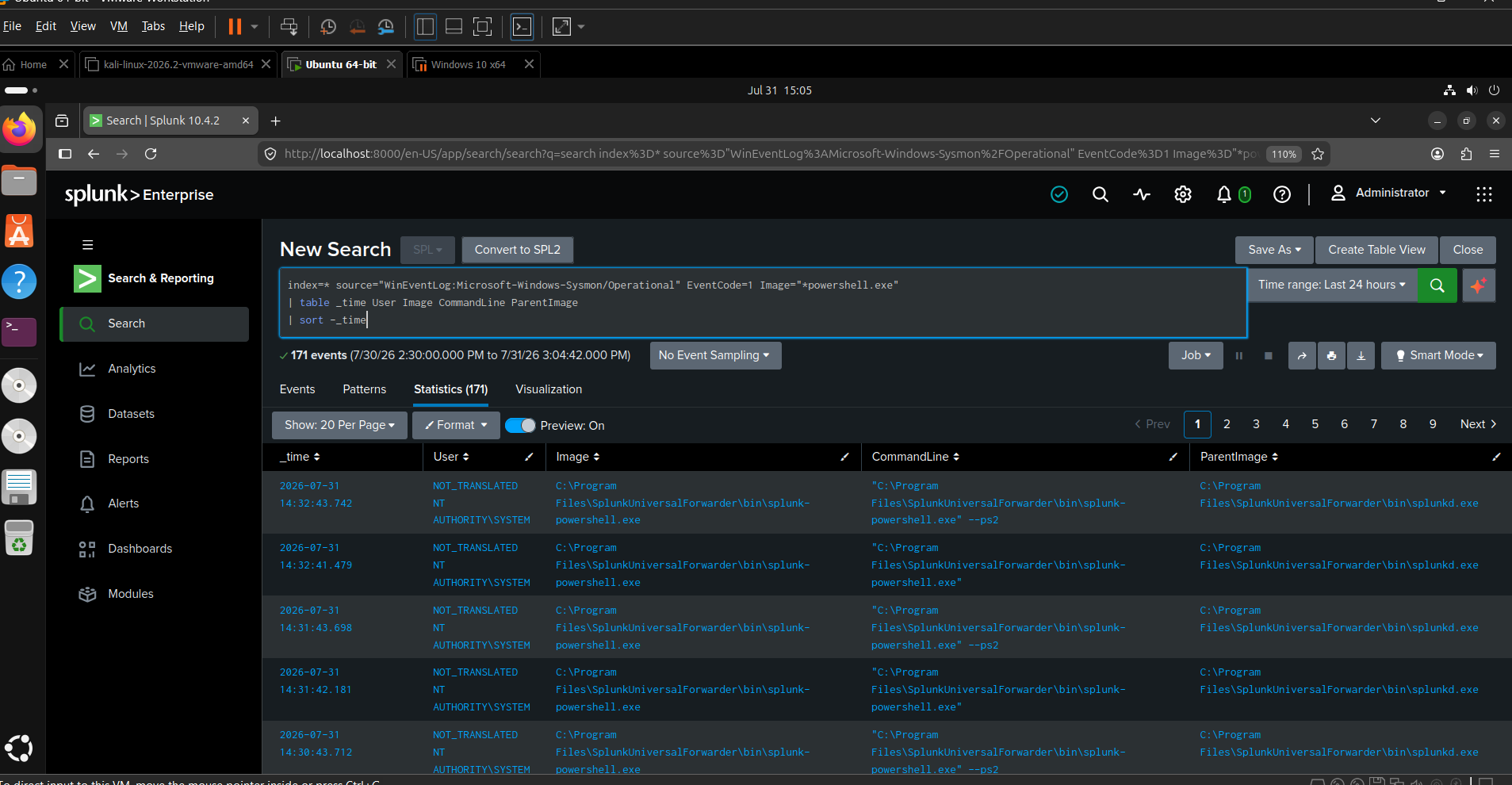
Task: Open the Firefox application menu
Action: tap(1495, 154)
